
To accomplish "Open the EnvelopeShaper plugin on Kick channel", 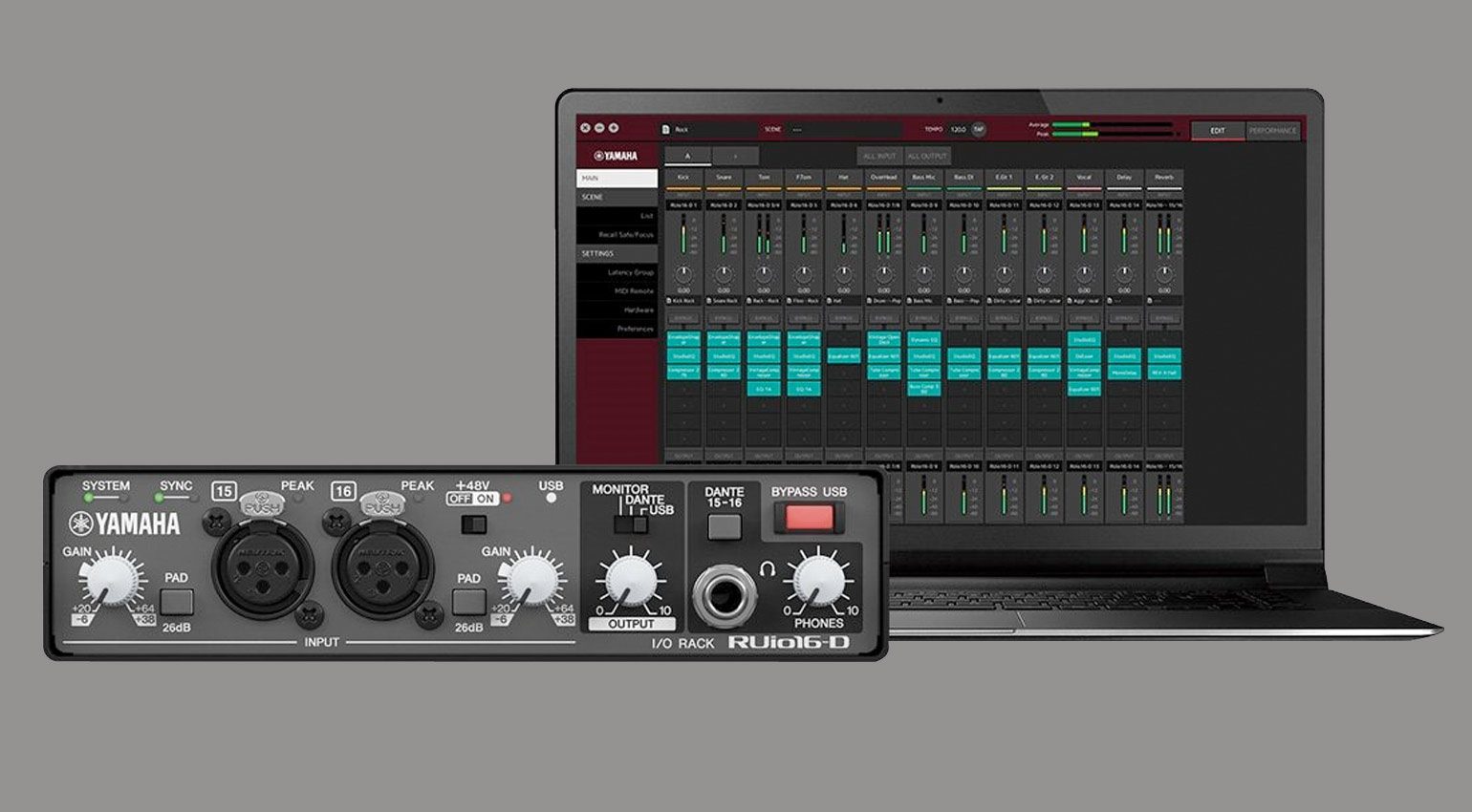I will pyautogui.click(x=683, y=339).
